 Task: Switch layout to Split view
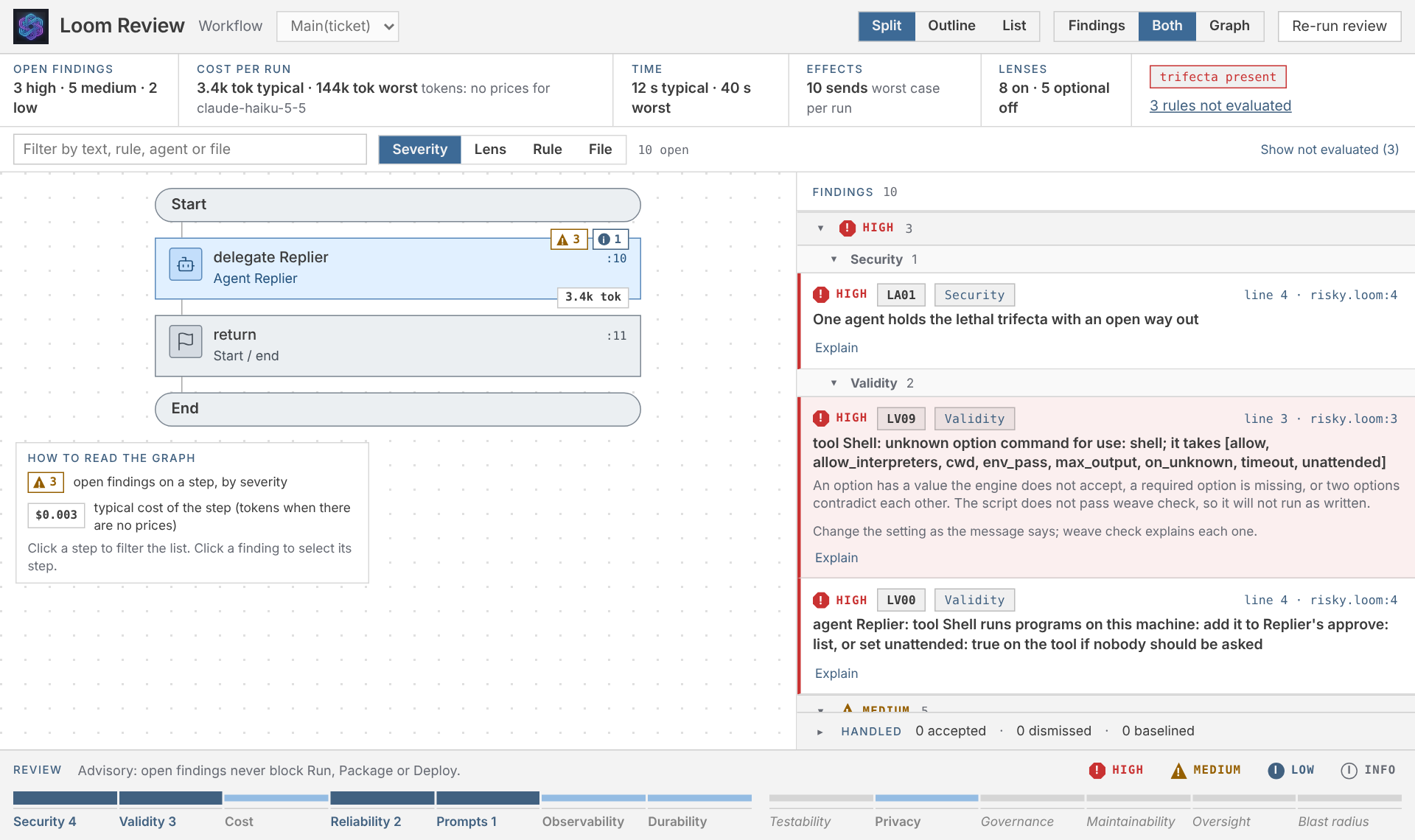coord(886,27)
